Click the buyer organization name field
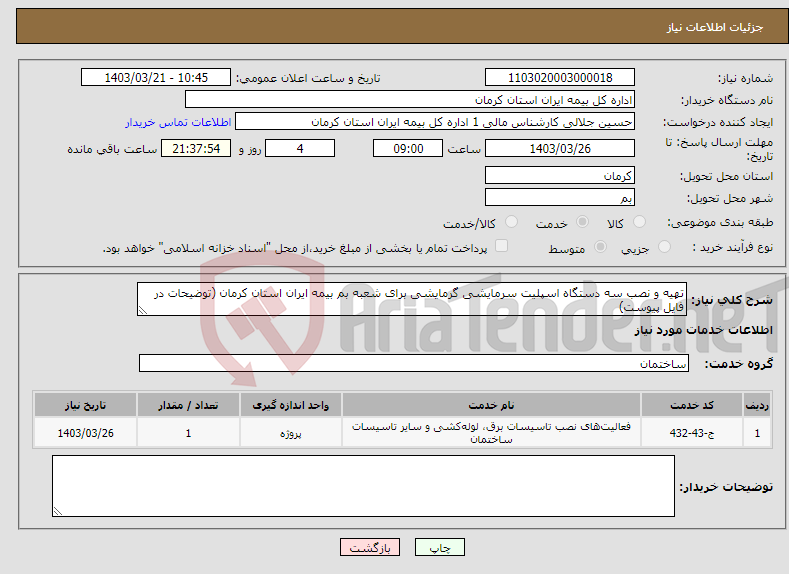 (410, 100)
